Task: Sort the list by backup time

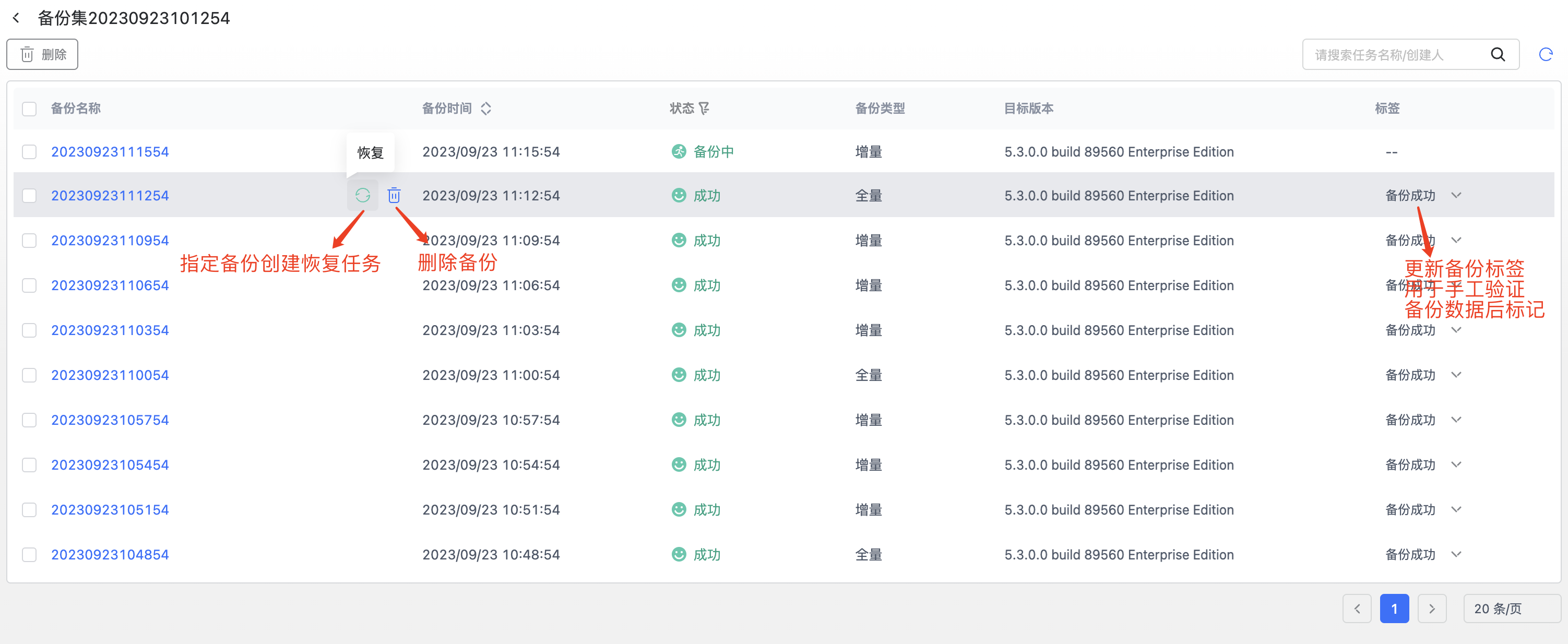Action: (486, 109)
